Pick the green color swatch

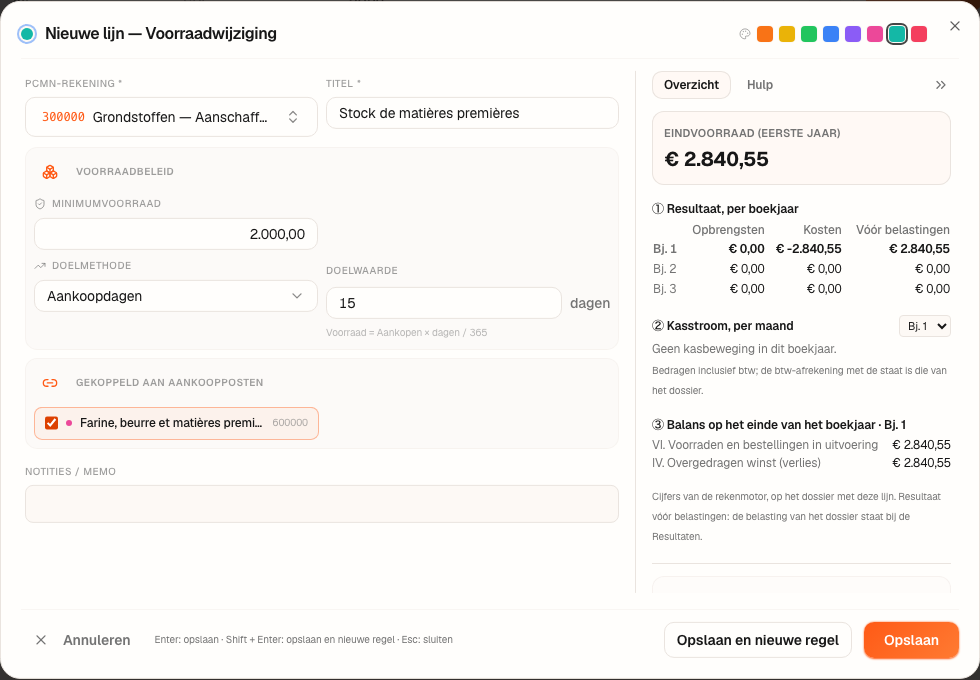point(809,34)
